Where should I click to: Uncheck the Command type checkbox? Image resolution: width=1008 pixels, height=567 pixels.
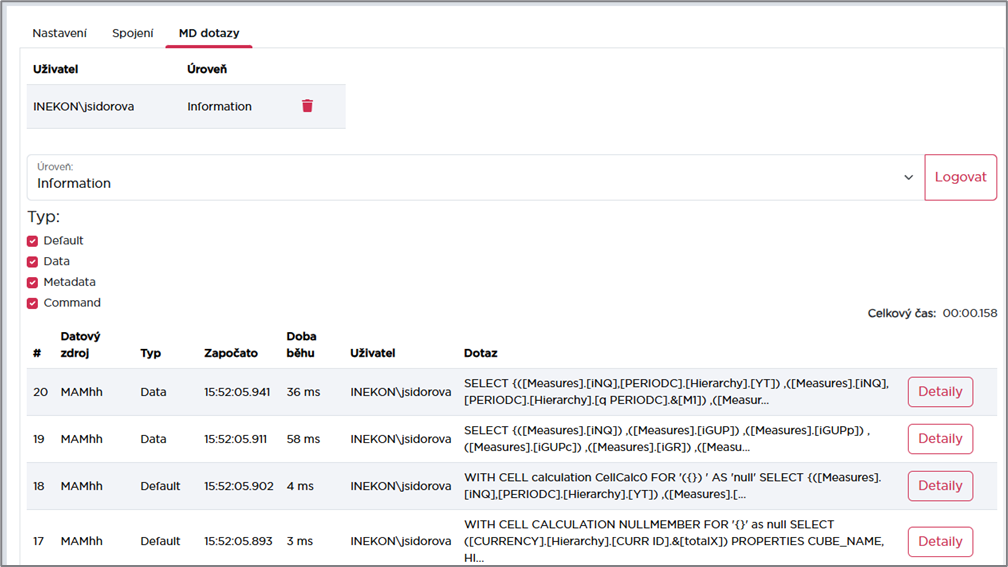click(x=32, y=303)
